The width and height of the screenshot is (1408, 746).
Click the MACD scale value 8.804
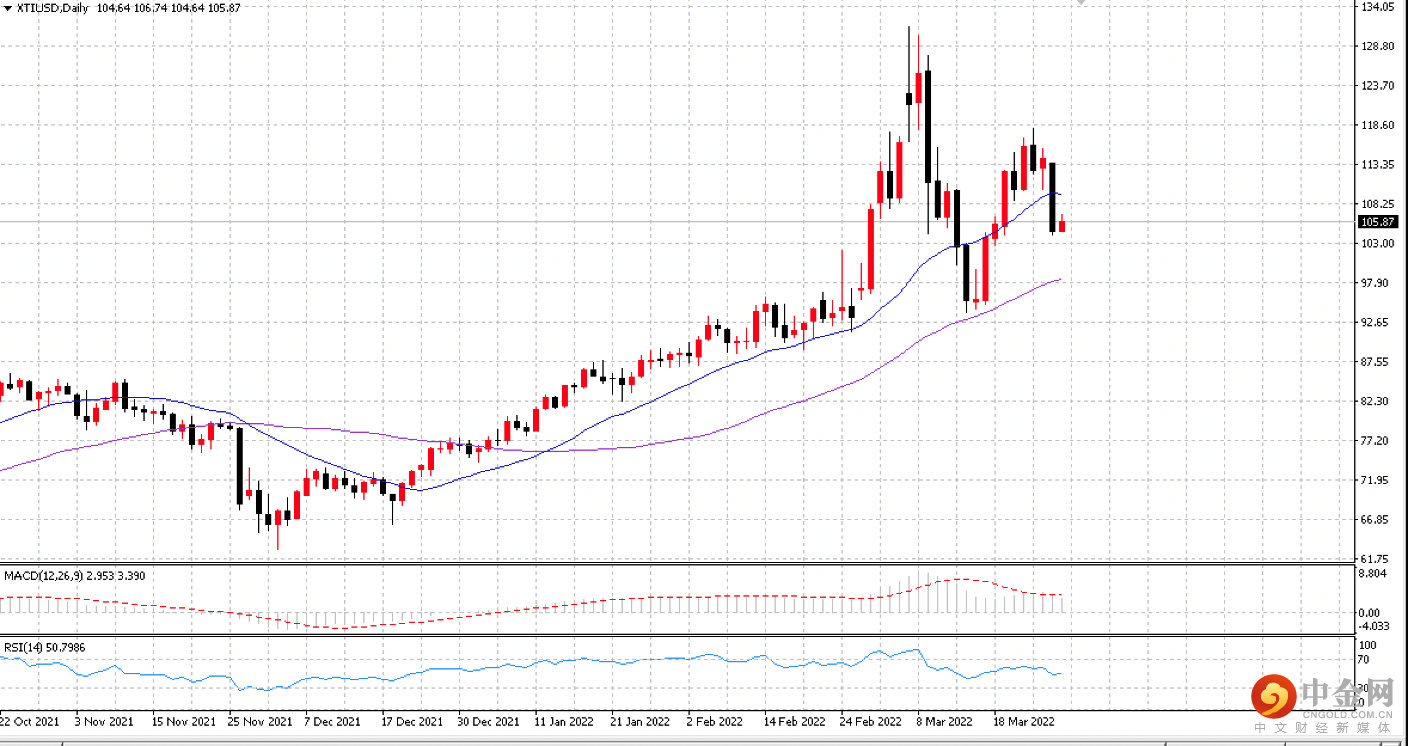click(x=1373, y=573)
